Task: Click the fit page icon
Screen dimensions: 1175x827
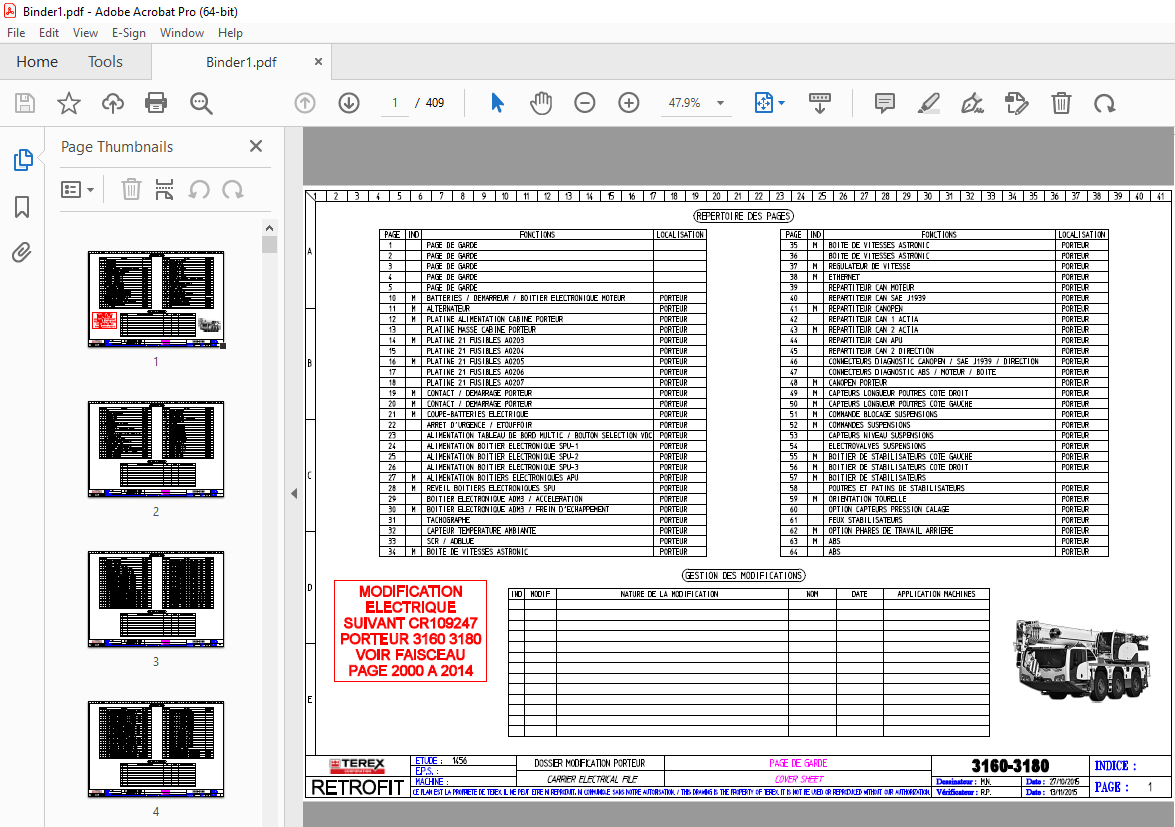Action: (764, 103)
